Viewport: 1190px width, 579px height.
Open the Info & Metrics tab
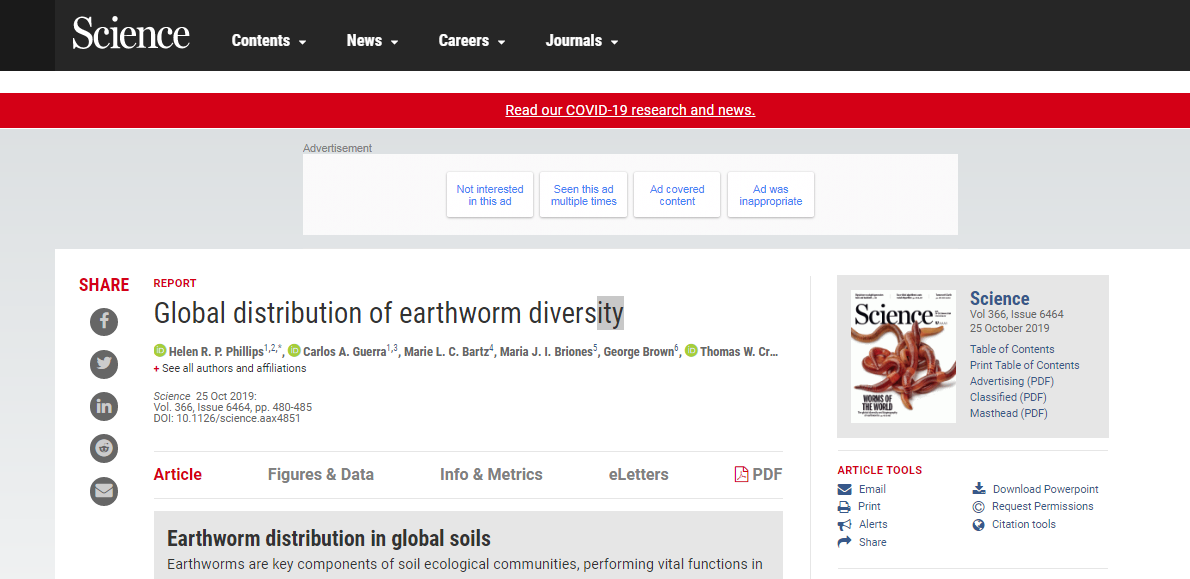[x=491, y=474]
